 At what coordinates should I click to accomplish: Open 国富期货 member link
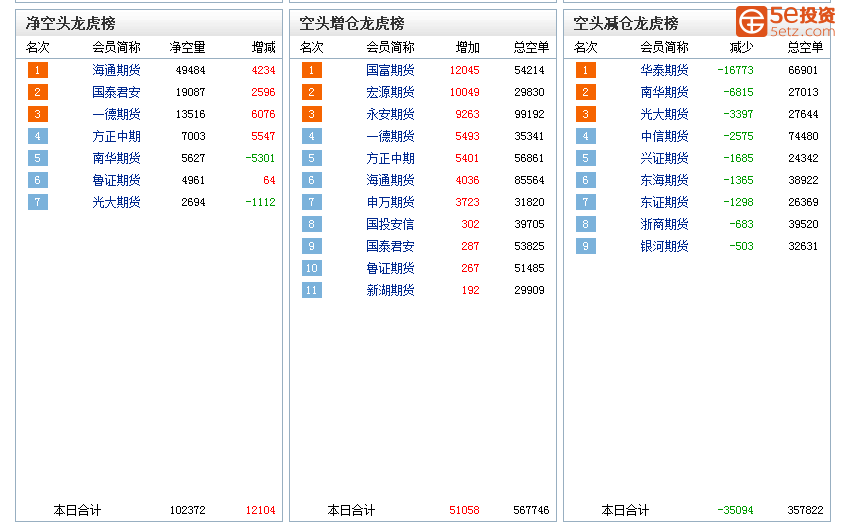(x=390, y=70)
